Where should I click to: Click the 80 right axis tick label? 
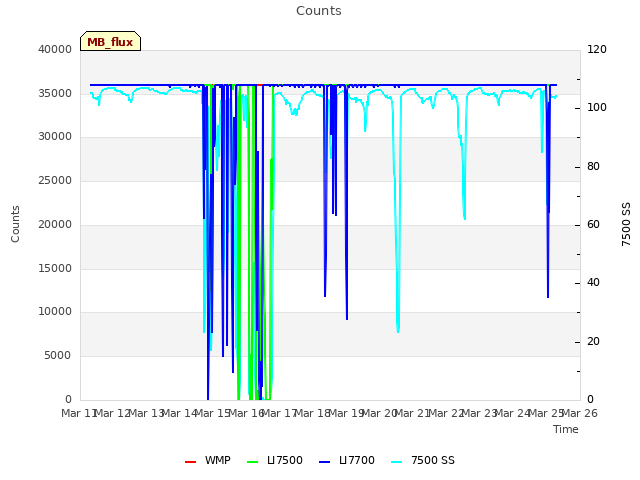[593, 167]
